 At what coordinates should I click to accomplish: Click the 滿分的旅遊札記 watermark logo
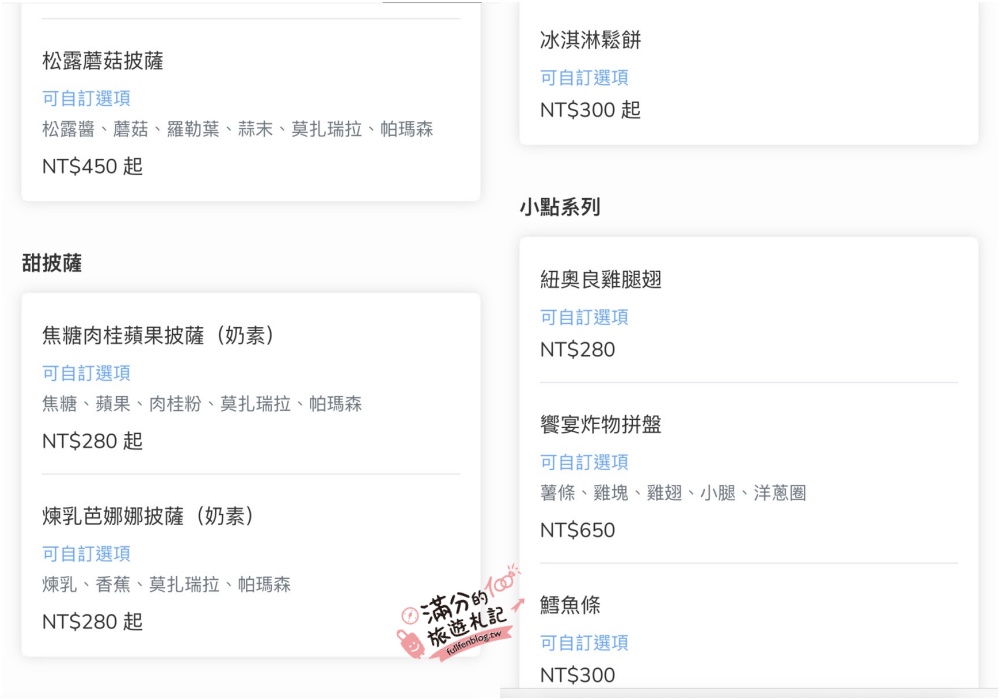point(459,613)
